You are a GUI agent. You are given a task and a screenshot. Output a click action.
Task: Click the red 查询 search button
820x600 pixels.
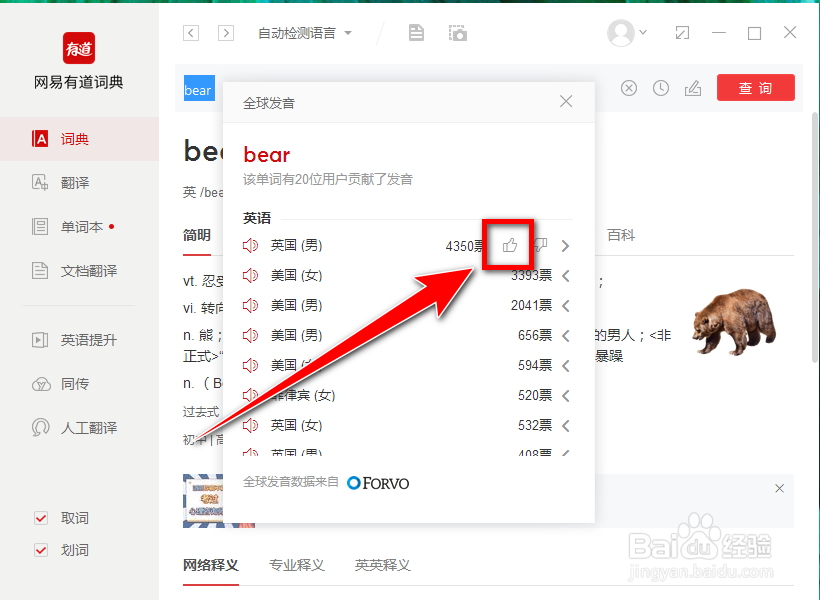coord(756,87)
